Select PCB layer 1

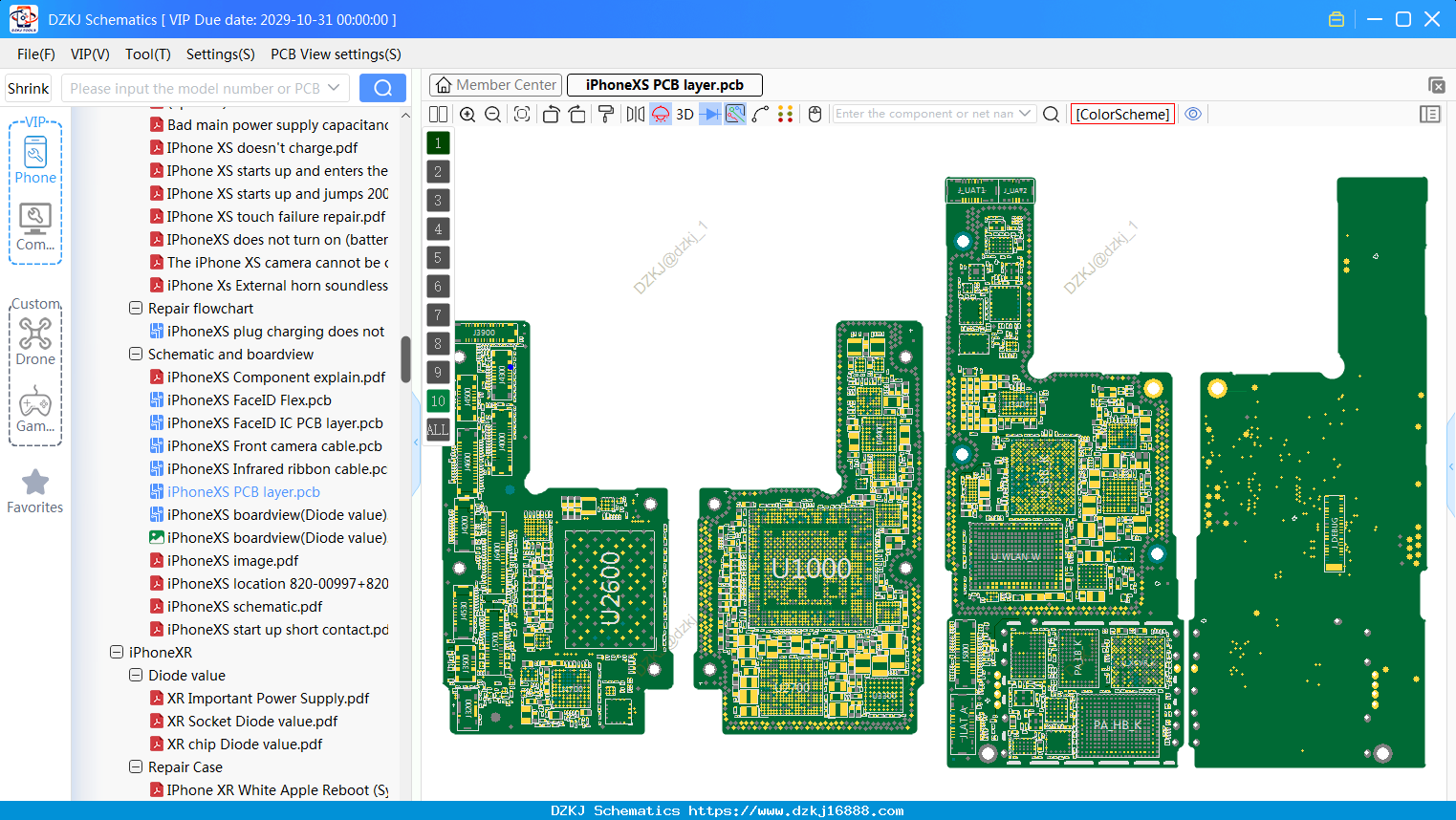pyautogui.click(x=438, y=142)
